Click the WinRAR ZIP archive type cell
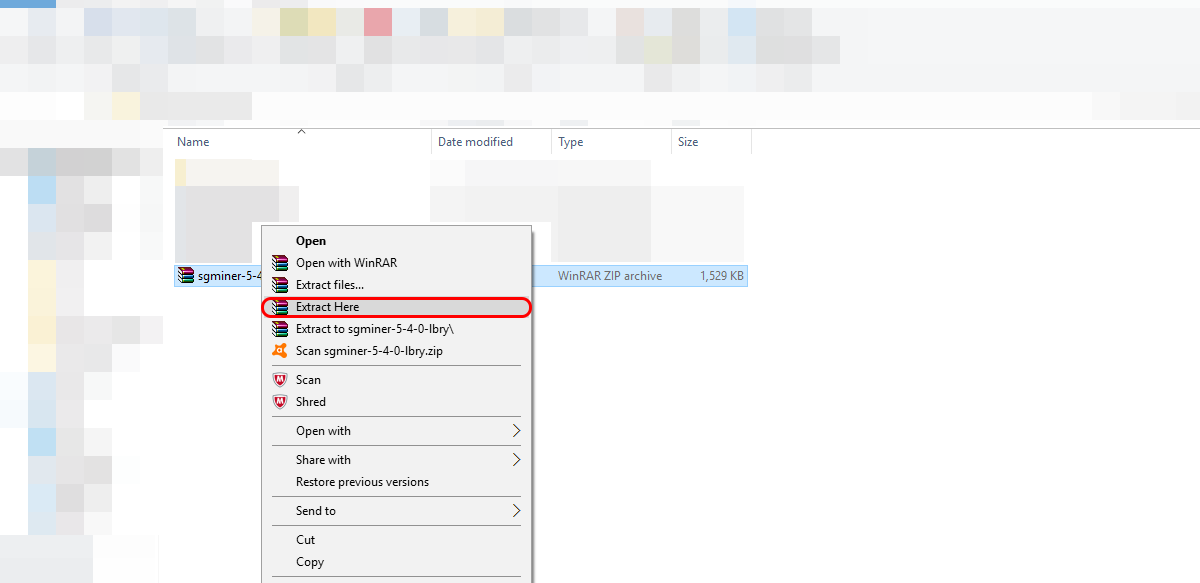 point(610,276)
